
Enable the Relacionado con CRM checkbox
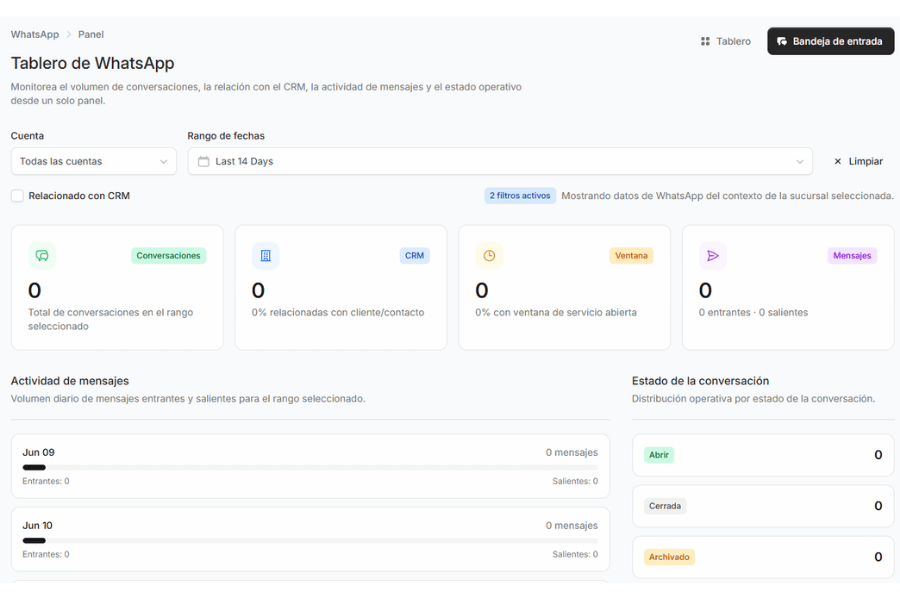point(17,196)
